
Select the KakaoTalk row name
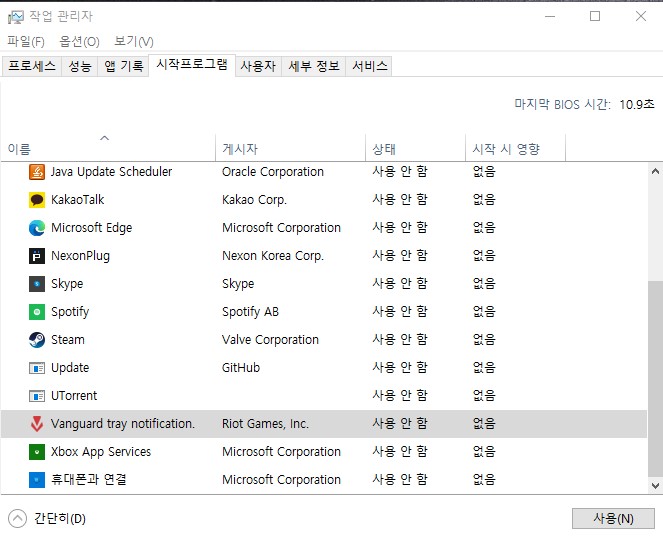77,200
